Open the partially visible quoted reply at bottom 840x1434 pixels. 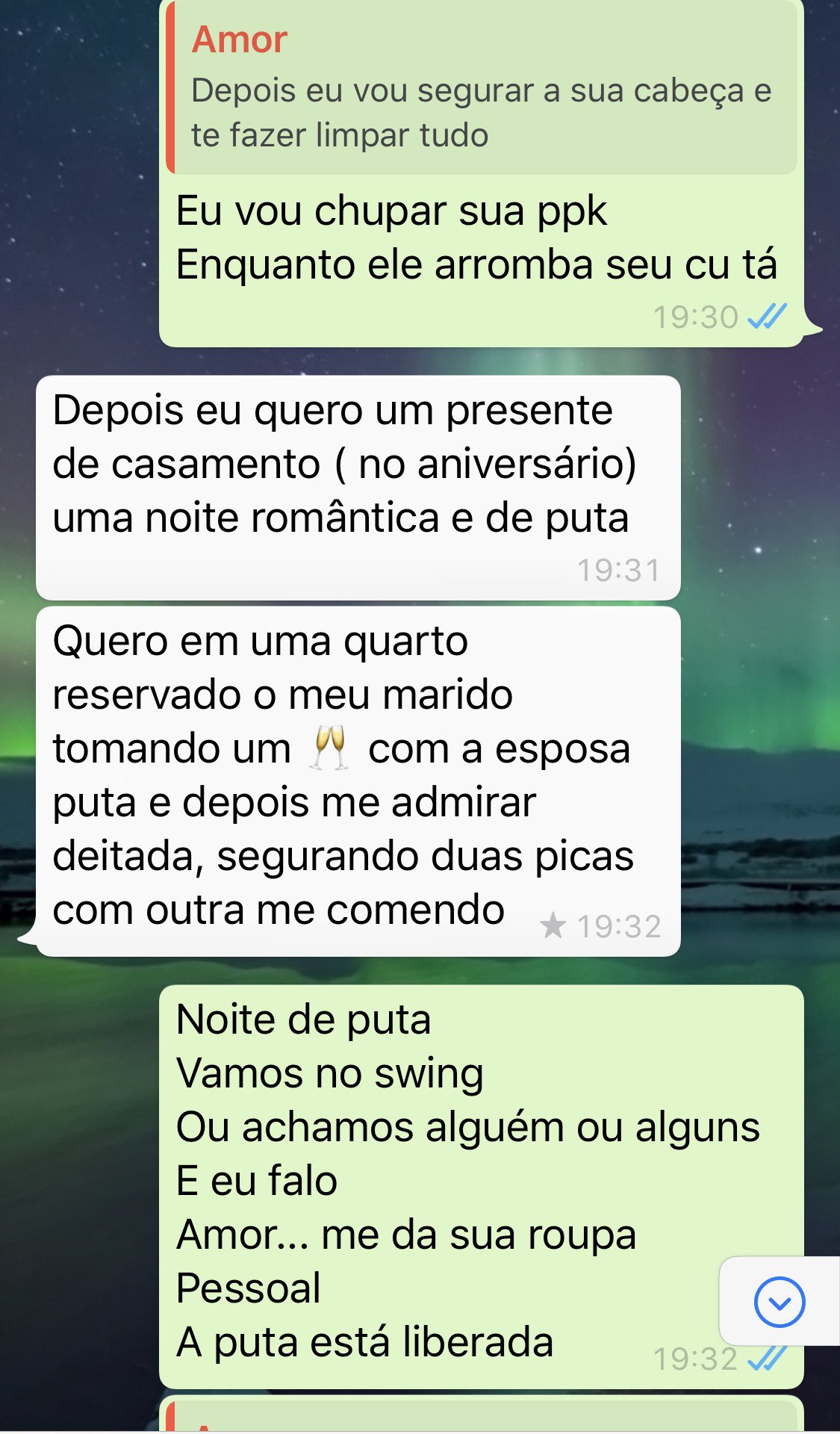click(x=482, y=1414)
